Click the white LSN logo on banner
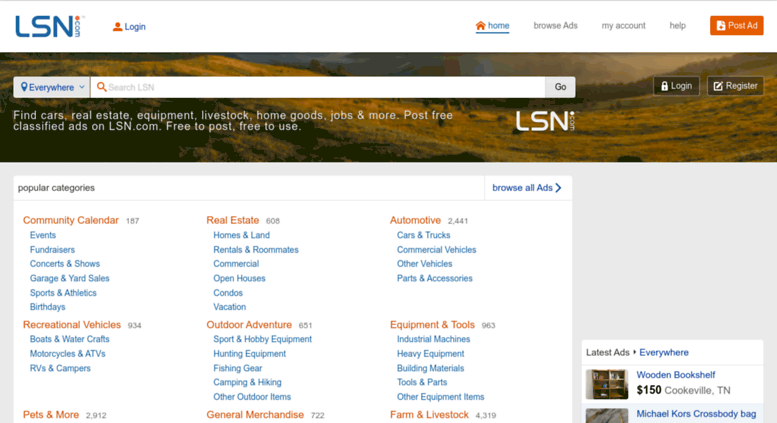 click(x=545, y=121)
